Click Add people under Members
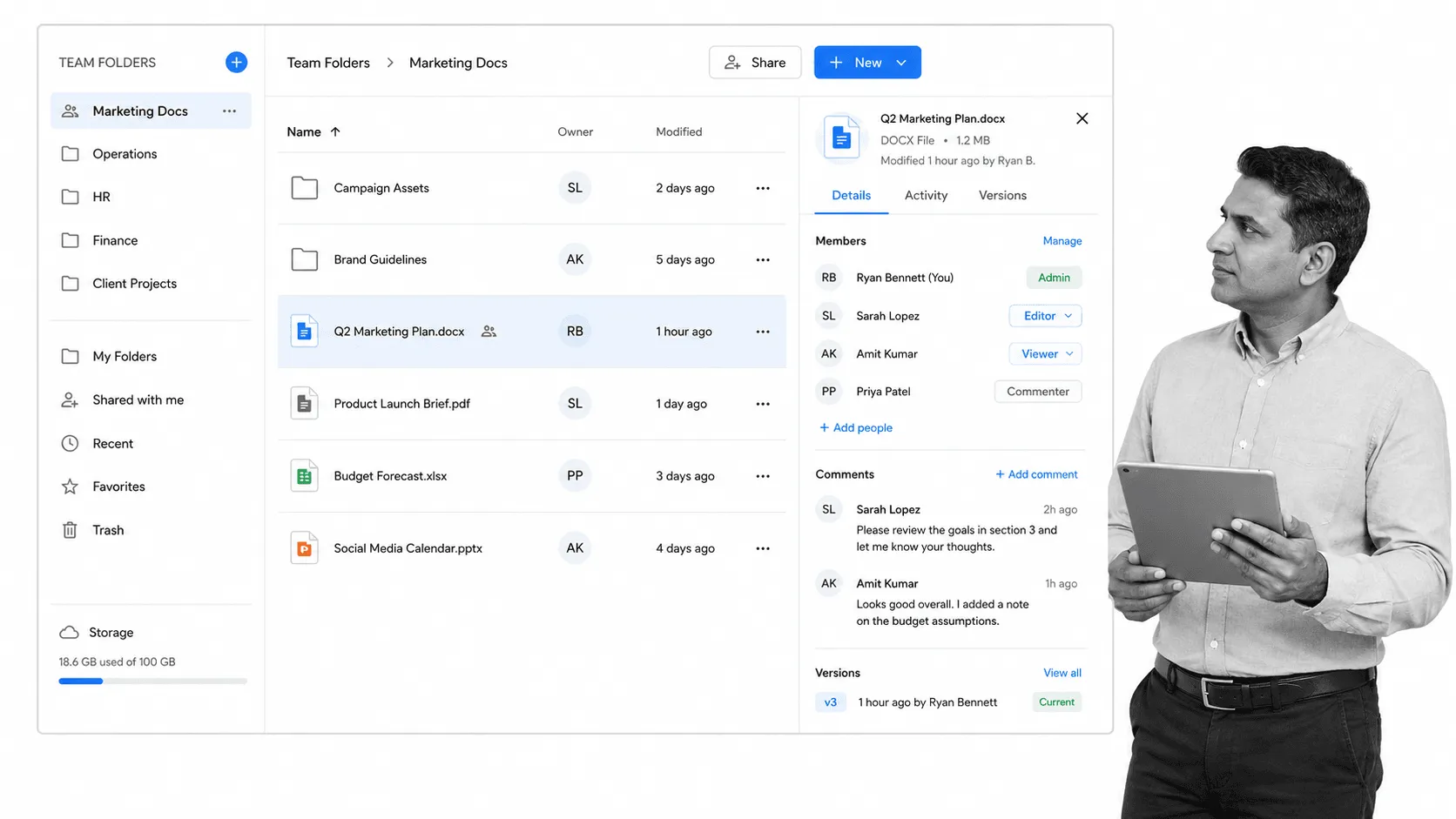Image resolution: width=1456 pixels, height=819 pixels. pyautogui.click(x=856, y=427)
